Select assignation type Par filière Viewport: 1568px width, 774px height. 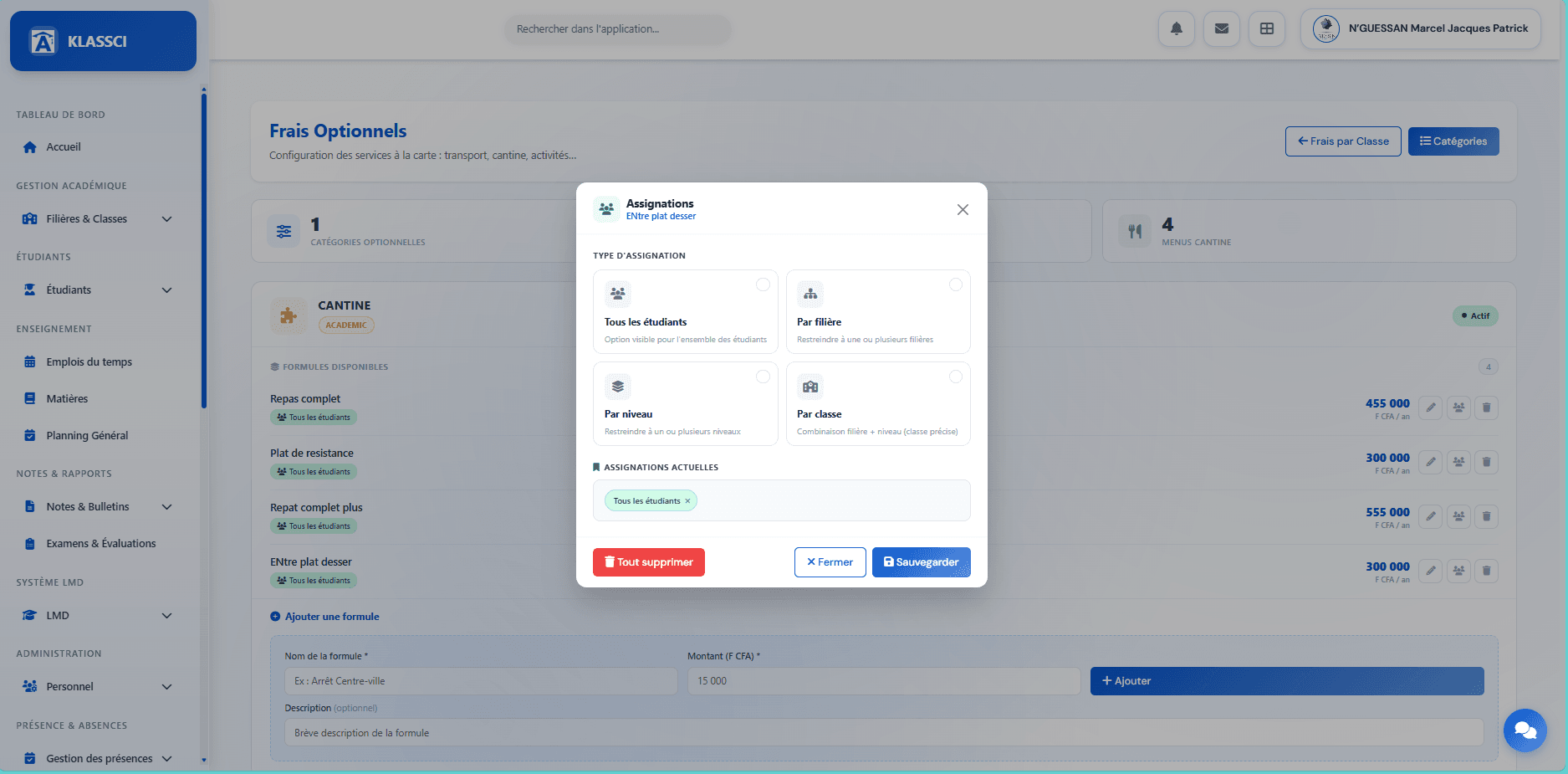click(x=878, y=311)
